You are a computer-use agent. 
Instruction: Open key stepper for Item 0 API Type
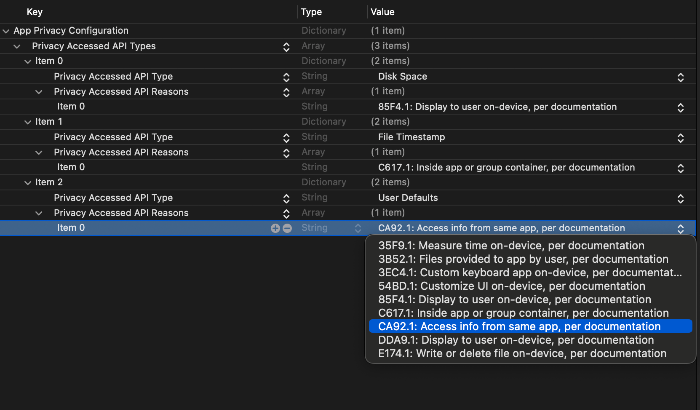coord(286,77)
